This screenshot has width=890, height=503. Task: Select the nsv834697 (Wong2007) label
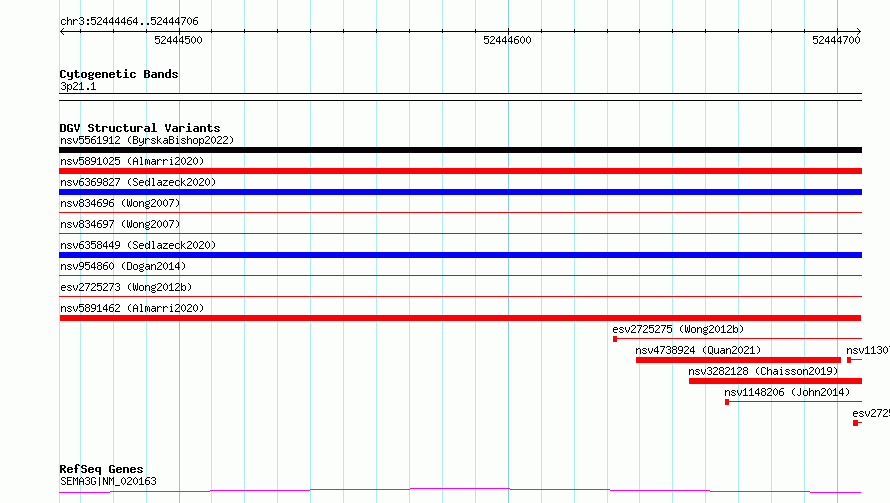coord(120,224)
